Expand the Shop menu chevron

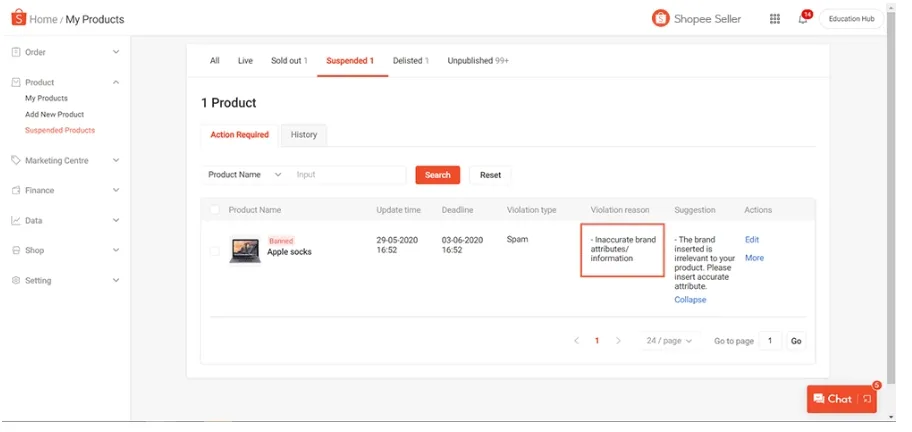[116, 250]
